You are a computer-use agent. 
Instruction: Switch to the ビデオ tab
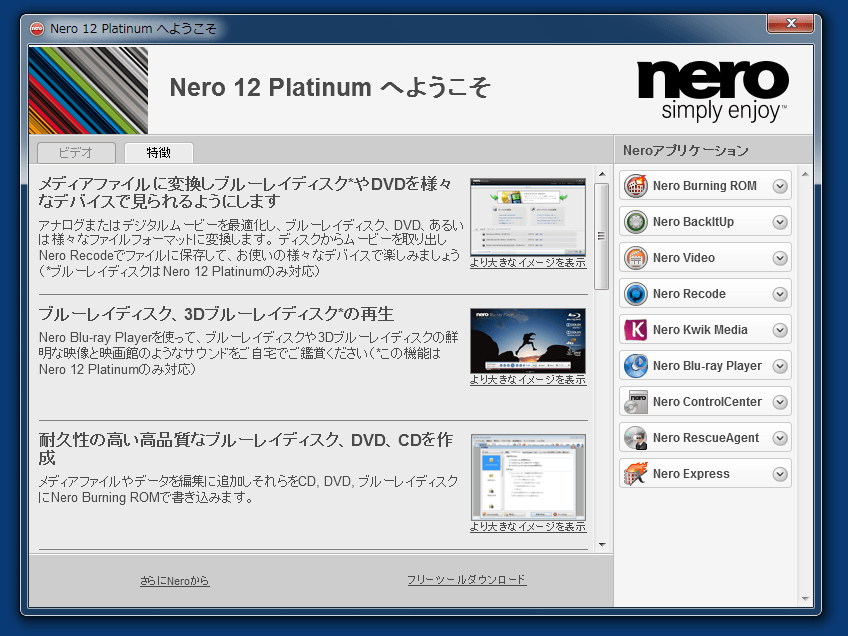76,153
